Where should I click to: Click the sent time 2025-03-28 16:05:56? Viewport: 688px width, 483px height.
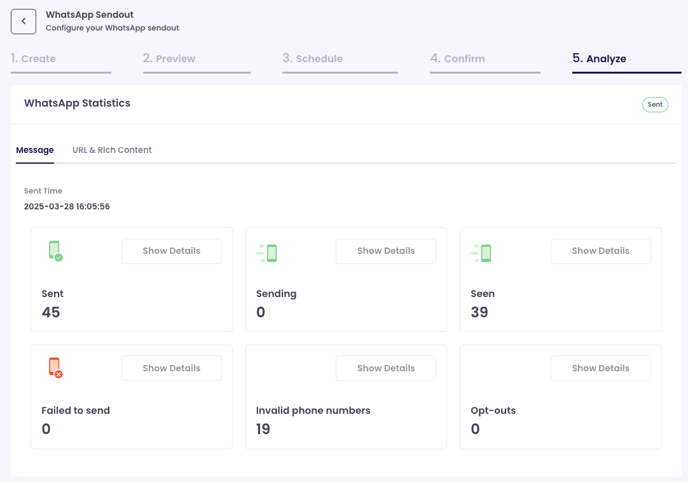(67, 206)
